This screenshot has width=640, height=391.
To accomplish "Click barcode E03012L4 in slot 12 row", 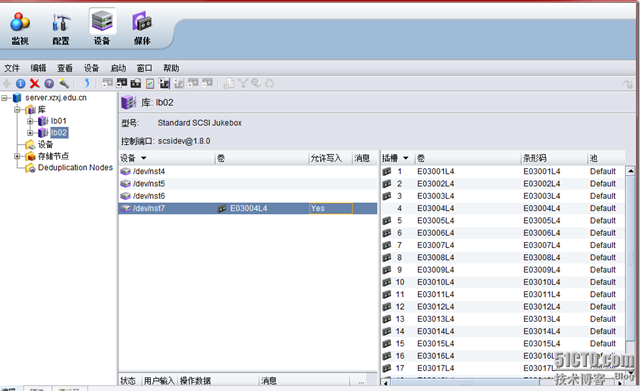I will coord(542,307).
